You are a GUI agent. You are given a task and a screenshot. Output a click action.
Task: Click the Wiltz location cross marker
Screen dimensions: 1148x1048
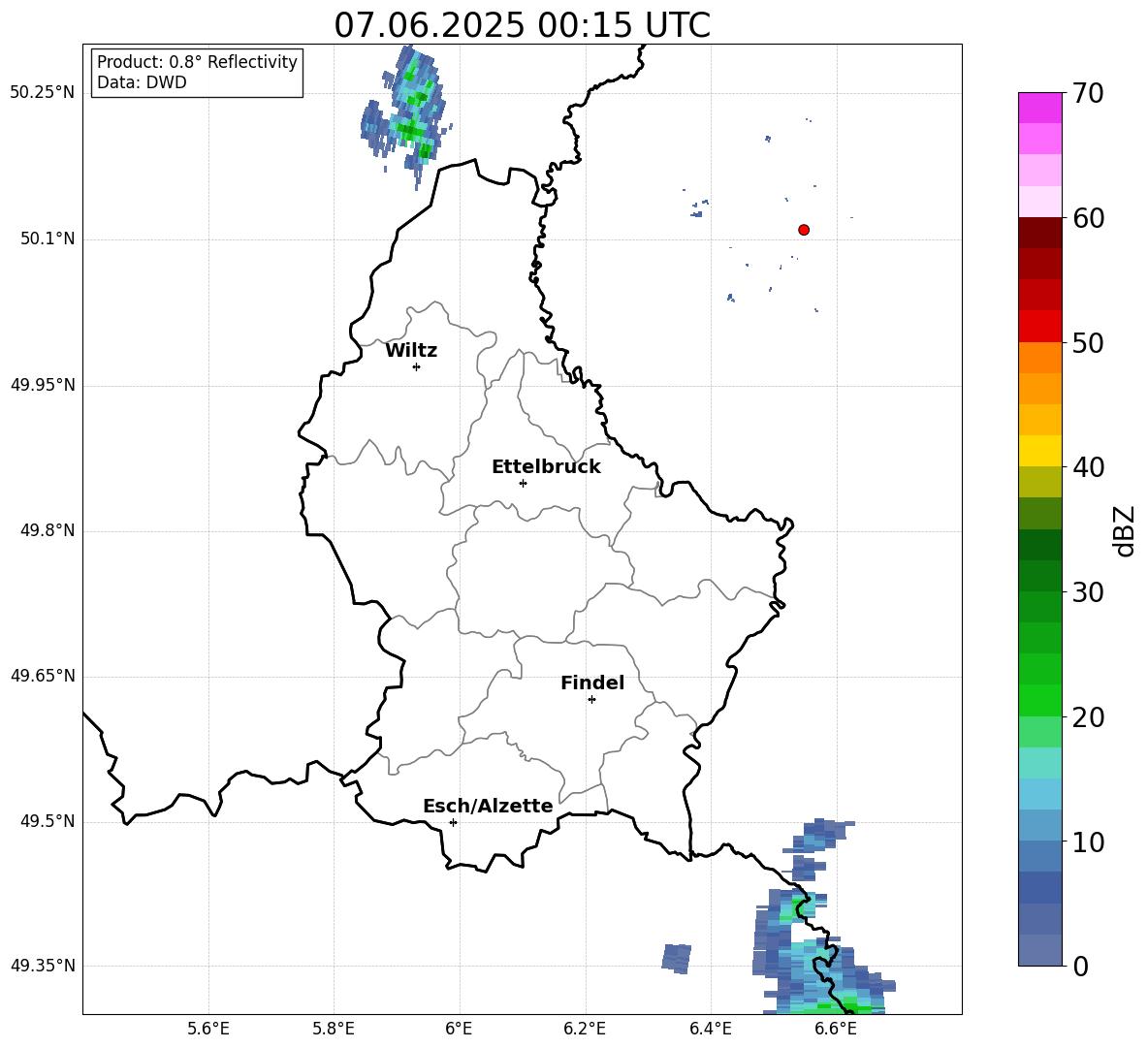(417, 366)
